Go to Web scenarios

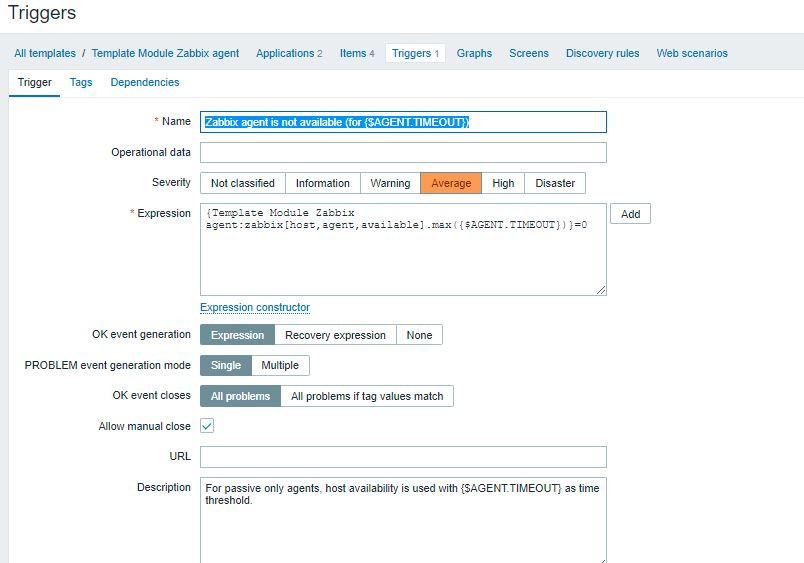(x=692, y=53)
